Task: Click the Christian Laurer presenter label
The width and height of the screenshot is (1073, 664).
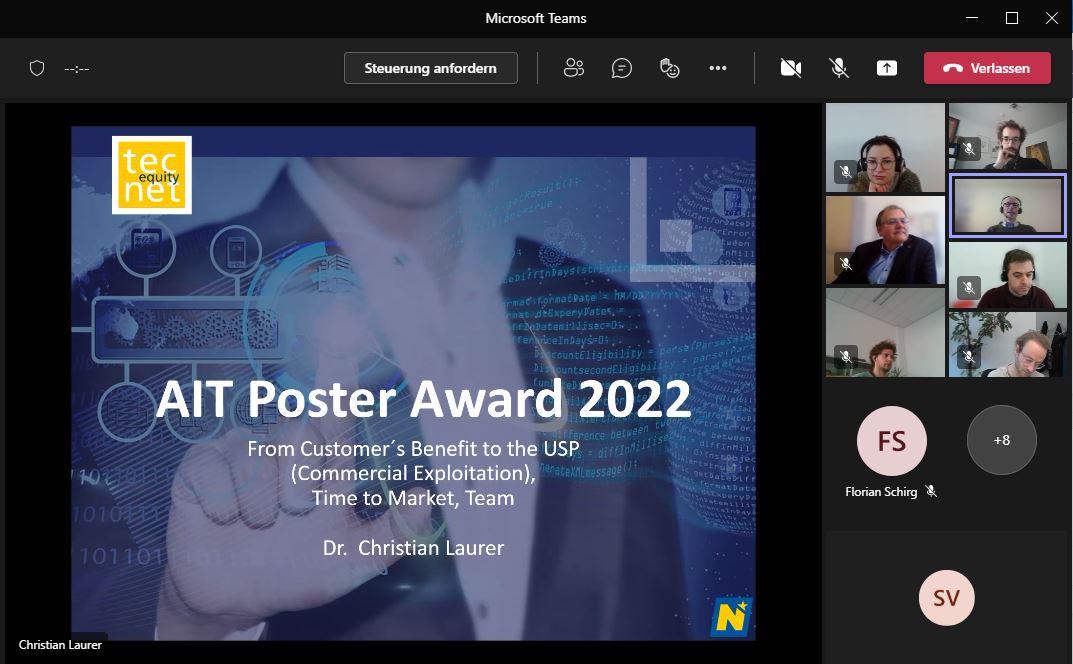Action: 60,645
